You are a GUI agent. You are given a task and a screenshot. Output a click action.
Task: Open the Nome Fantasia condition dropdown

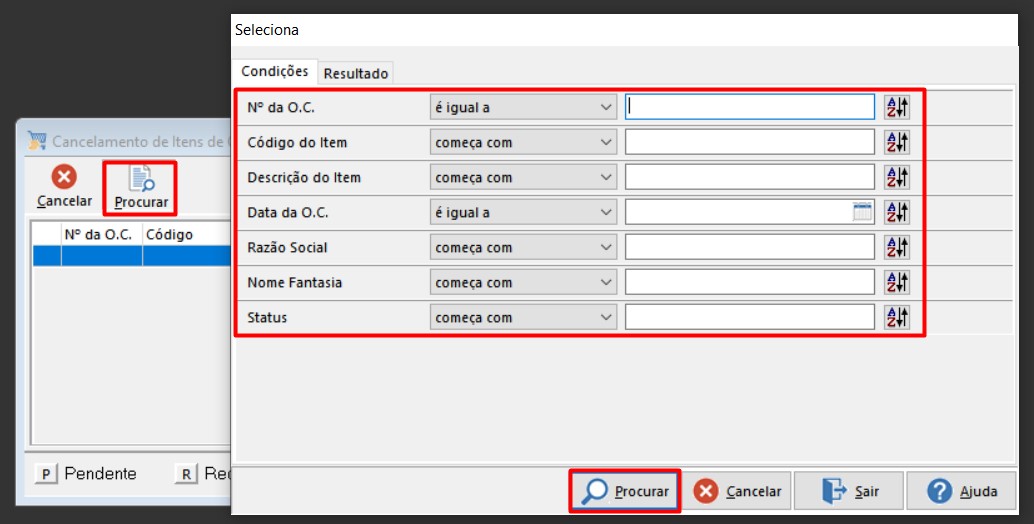click(x=524, y=282)
